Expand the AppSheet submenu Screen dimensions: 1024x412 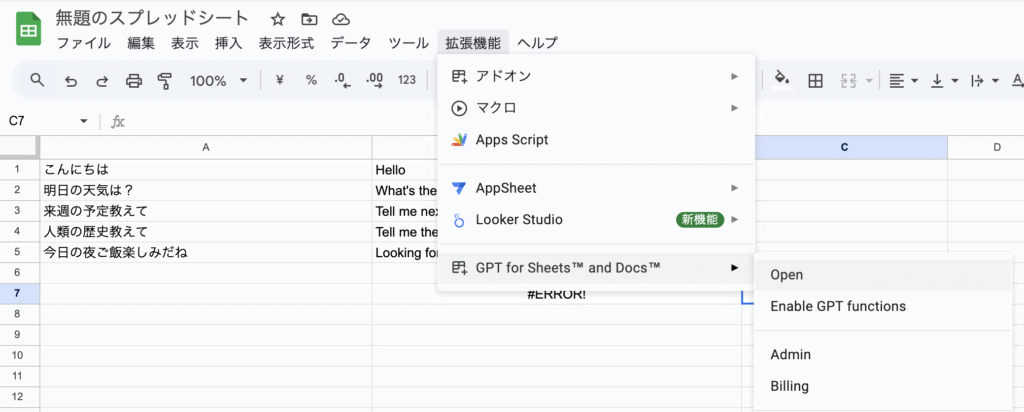pos(596,188)
